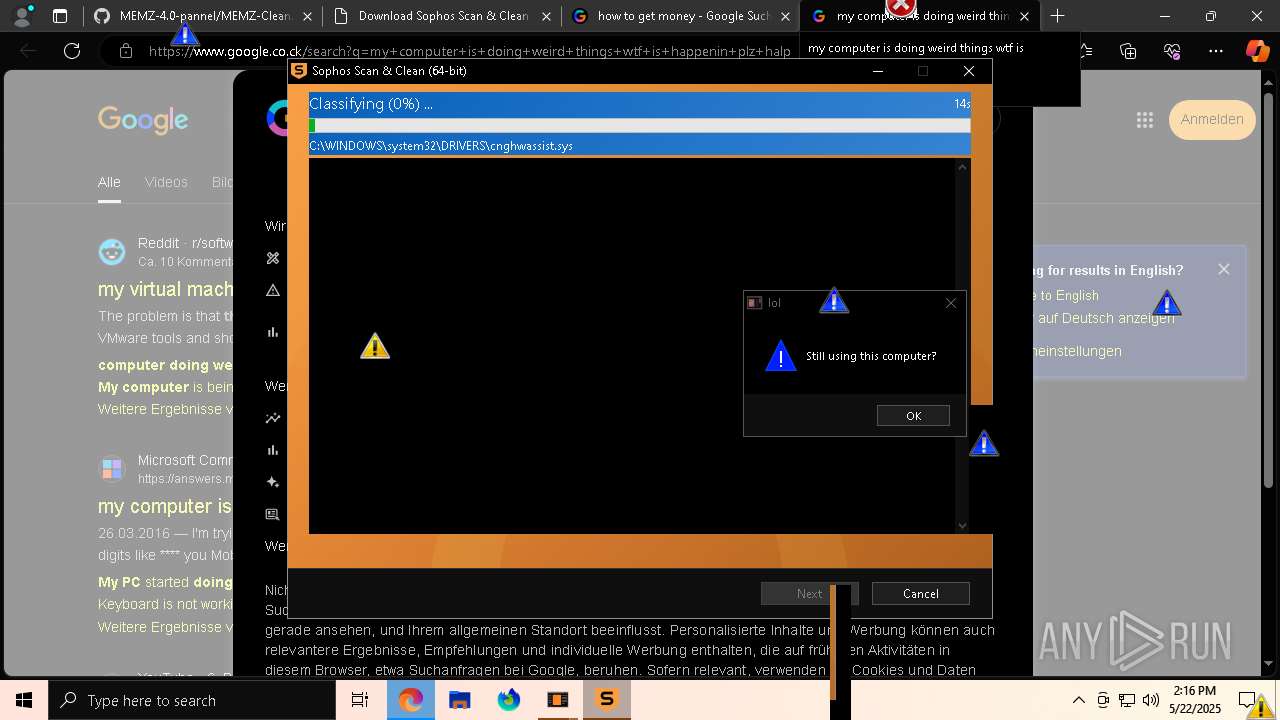1280x720 pixels.
Task: Click OK in the lol dialog
Action: (x=913, y=416)
